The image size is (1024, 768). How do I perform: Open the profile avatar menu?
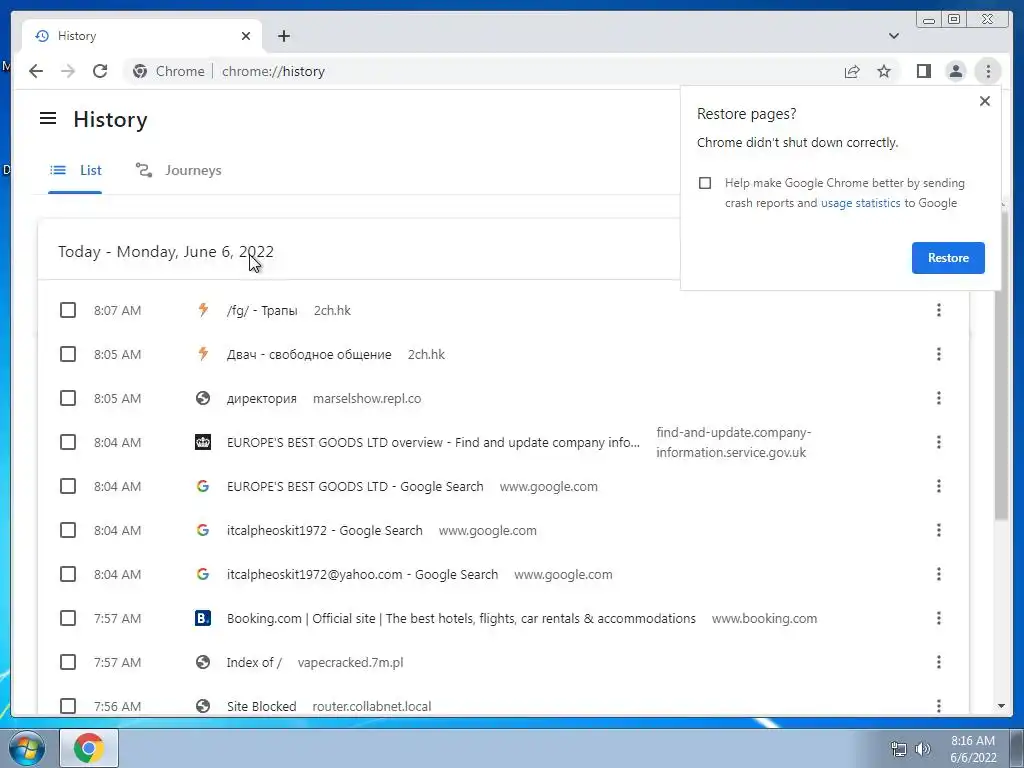click(955, 71)
